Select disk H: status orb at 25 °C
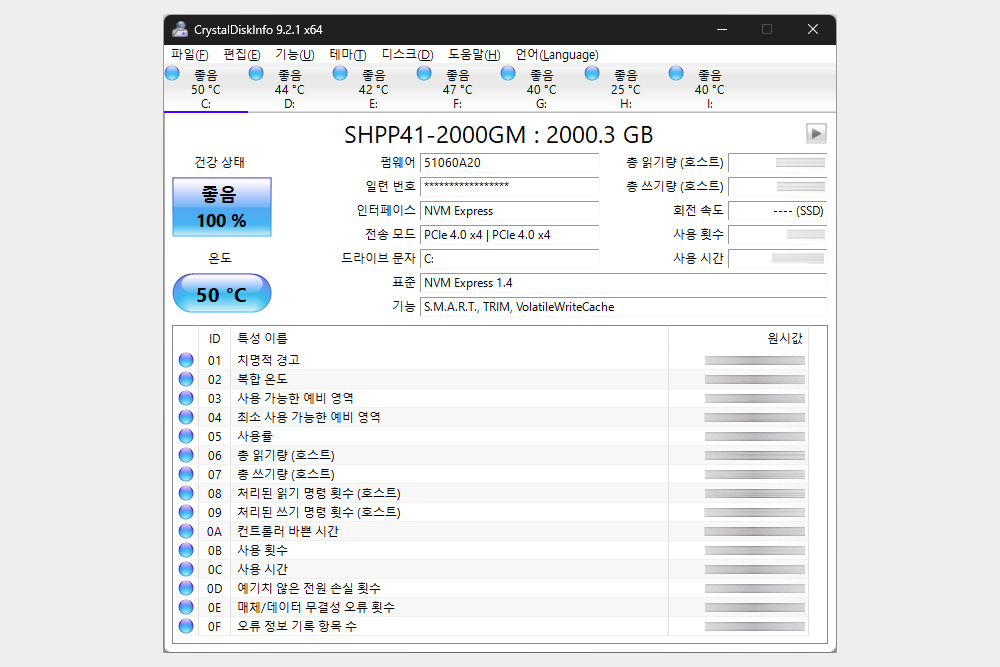1000x667 pixels. pos(592,73)
